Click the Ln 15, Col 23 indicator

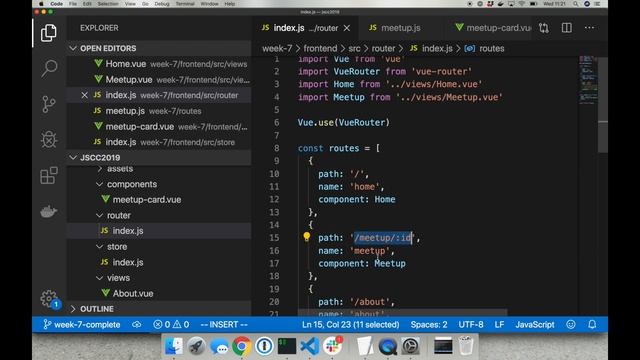tap(351, 324)
